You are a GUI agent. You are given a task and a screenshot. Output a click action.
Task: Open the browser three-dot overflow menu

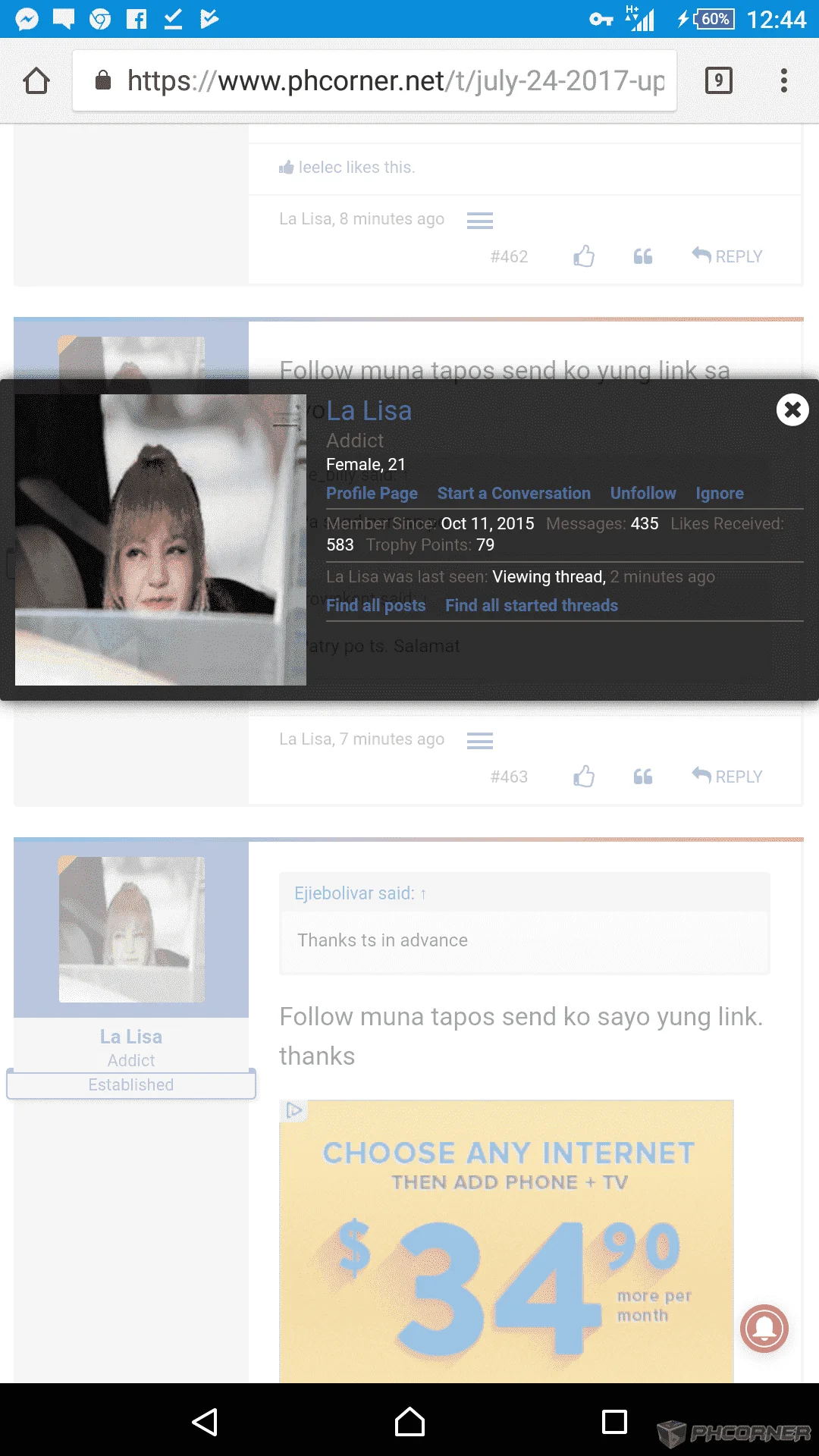click(784, 80)
